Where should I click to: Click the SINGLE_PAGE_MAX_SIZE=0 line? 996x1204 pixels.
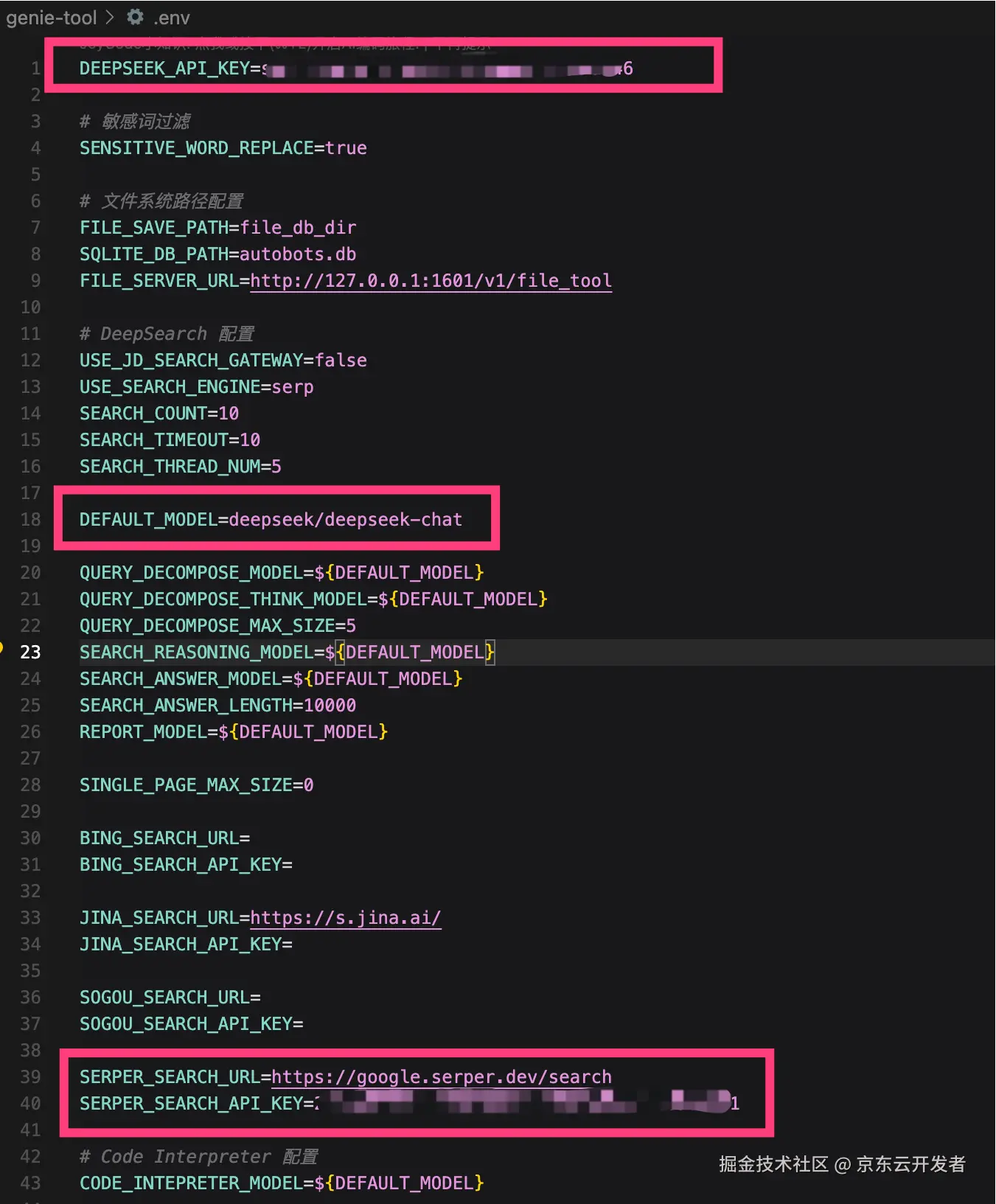point(196,785)
